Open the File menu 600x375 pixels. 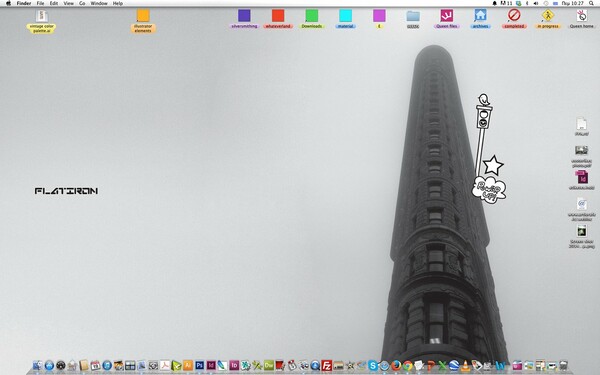[40, 3]
